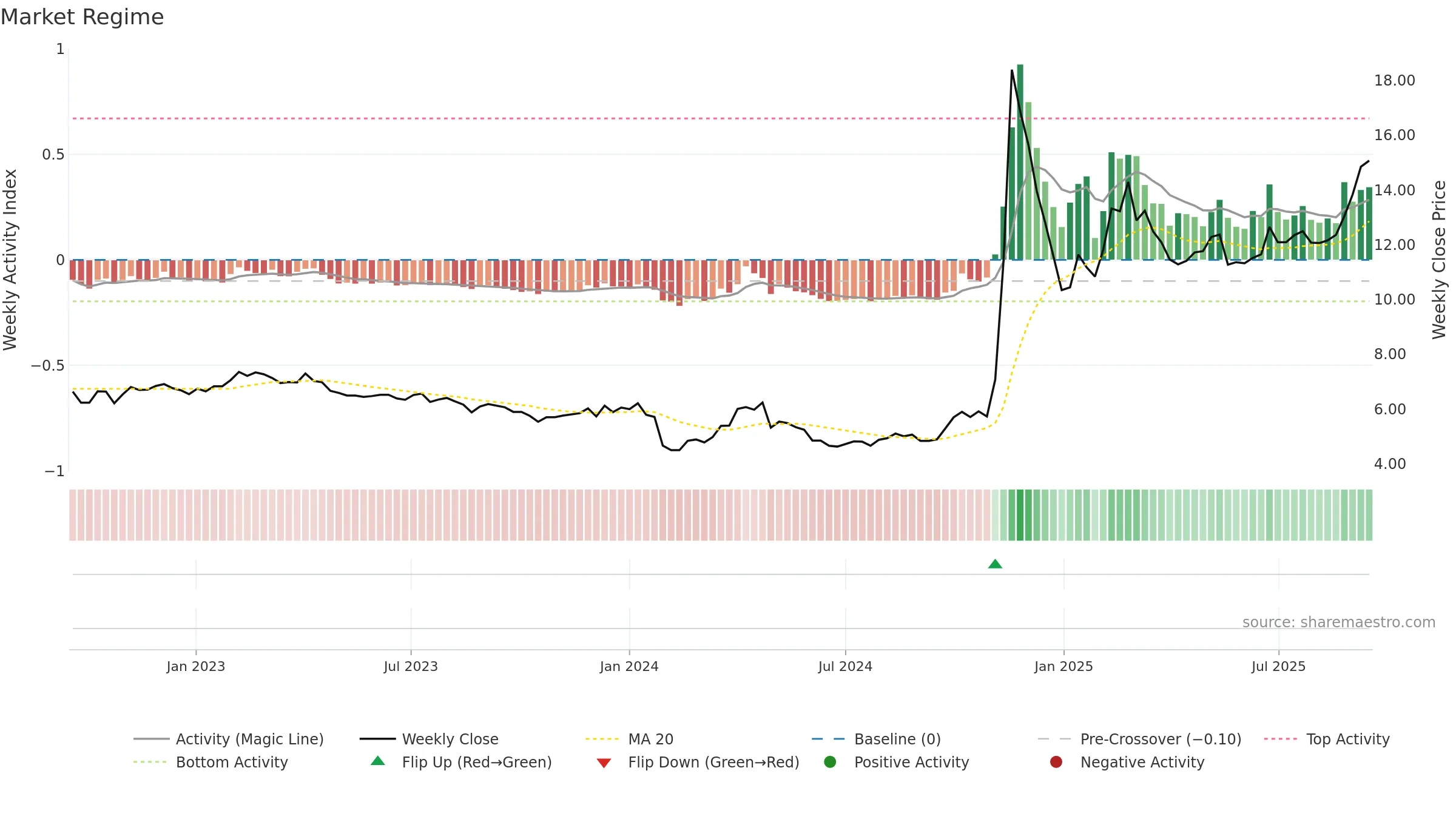Click the Negative Activity red circle icon

coord(1056,762)
